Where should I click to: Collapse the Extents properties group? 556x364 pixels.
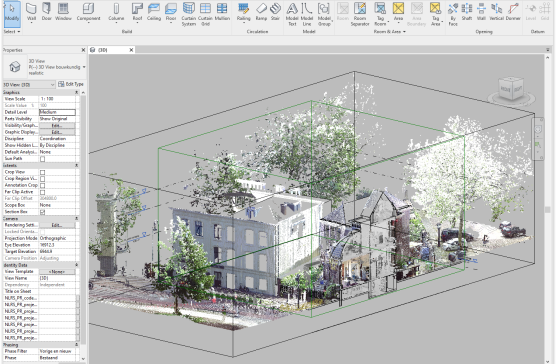click(76, 166)
